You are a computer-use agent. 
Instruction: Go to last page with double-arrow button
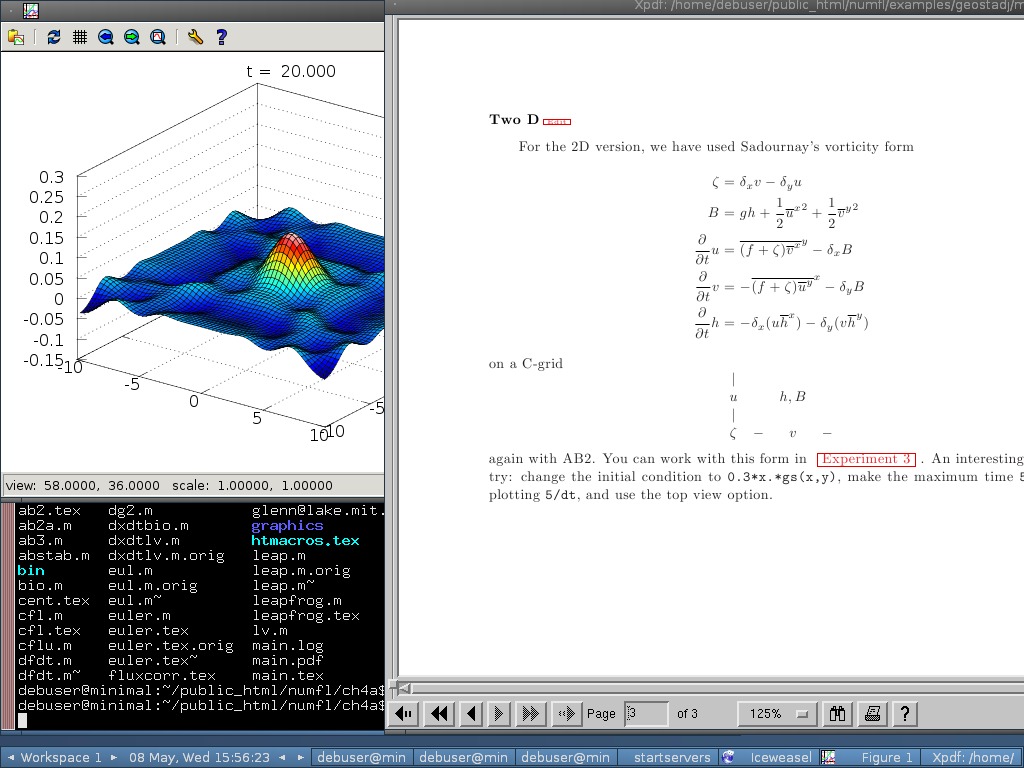click(x=531, y=713)
